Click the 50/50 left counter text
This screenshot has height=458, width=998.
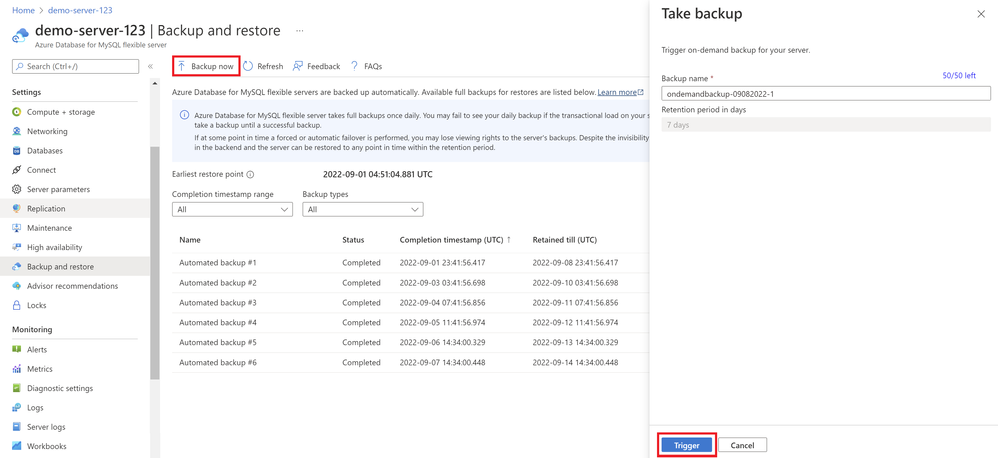click(959, 75)
